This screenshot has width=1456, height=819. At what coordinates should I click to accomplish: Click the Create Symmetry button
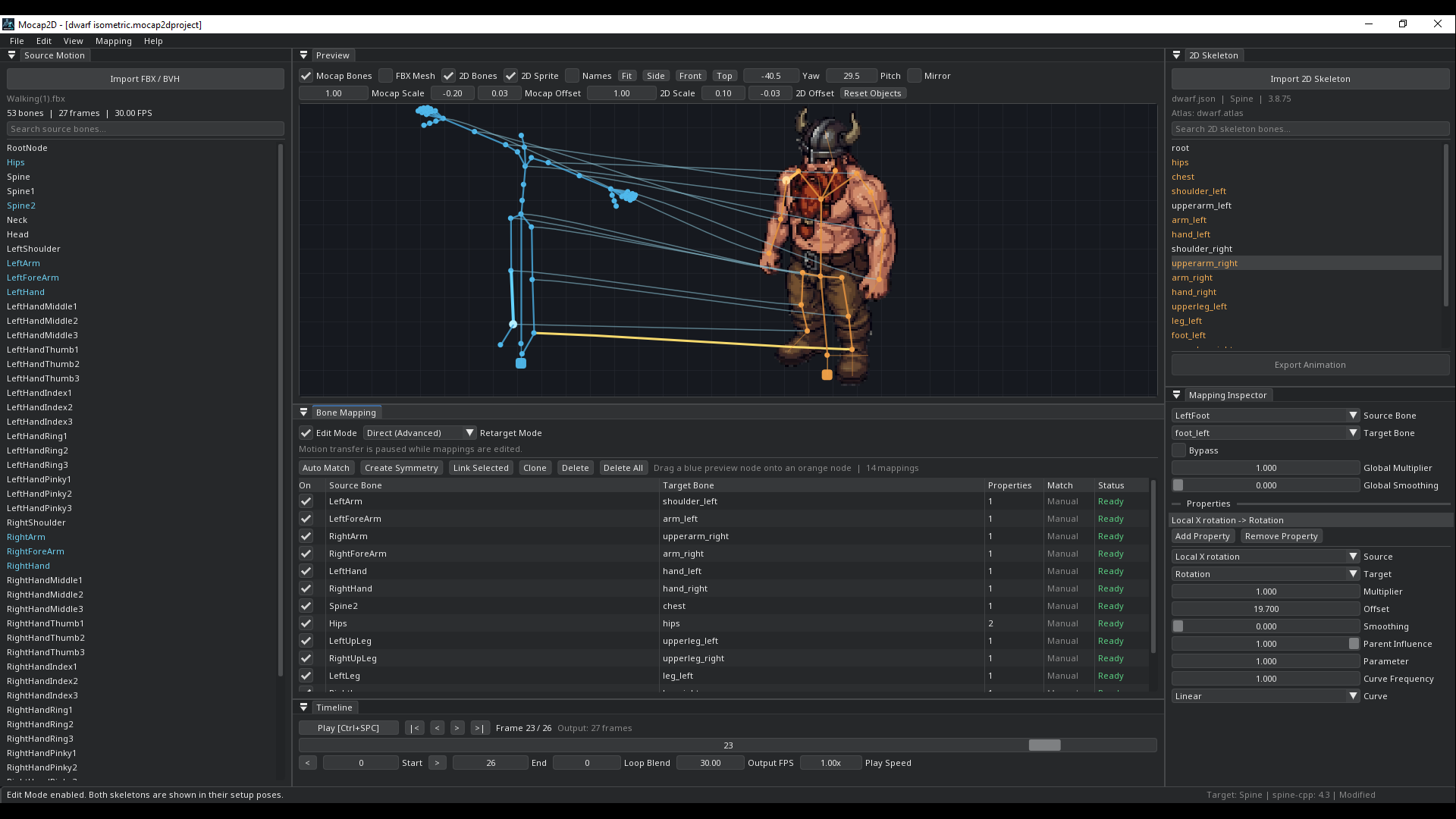pyautogui.click(x=401, y=468)
